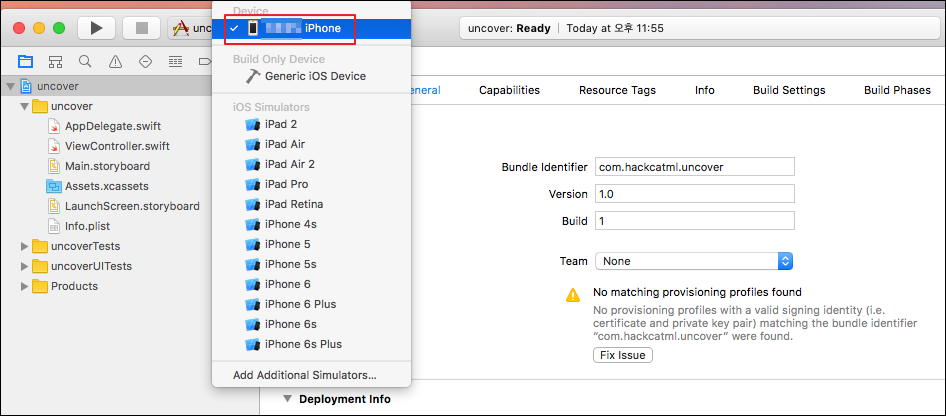Screen dimensions: 946x416
Task: Open AppDelegate.swift in the navigator
Action: click(113, 127)
